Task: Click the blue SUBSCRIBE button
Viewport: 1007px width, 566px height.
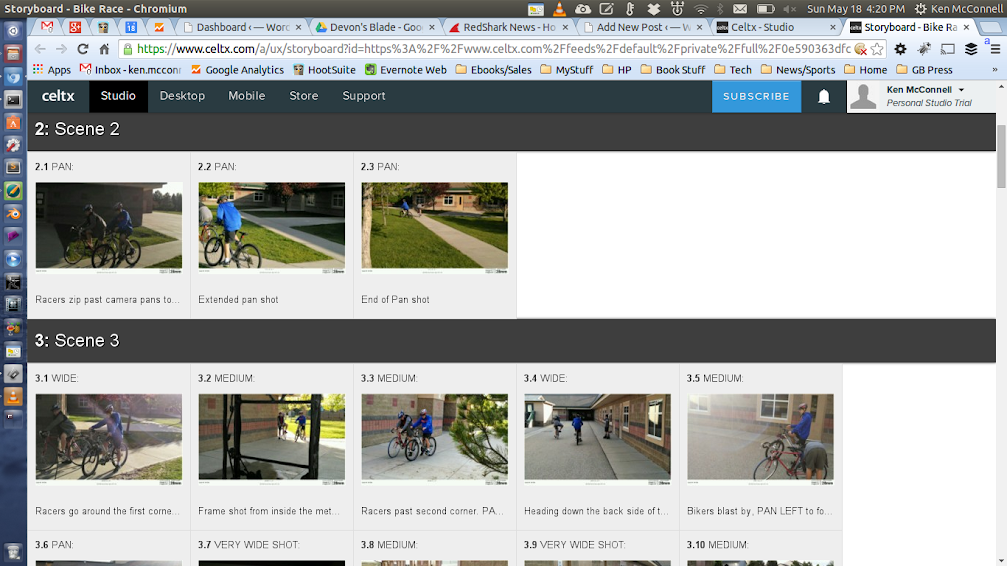Action: (x=757, y=96)
